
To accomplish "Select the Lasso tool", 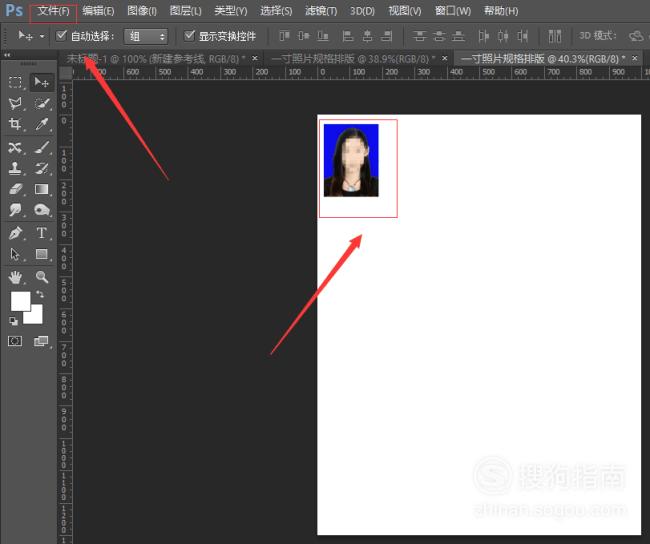I will 15,103.
